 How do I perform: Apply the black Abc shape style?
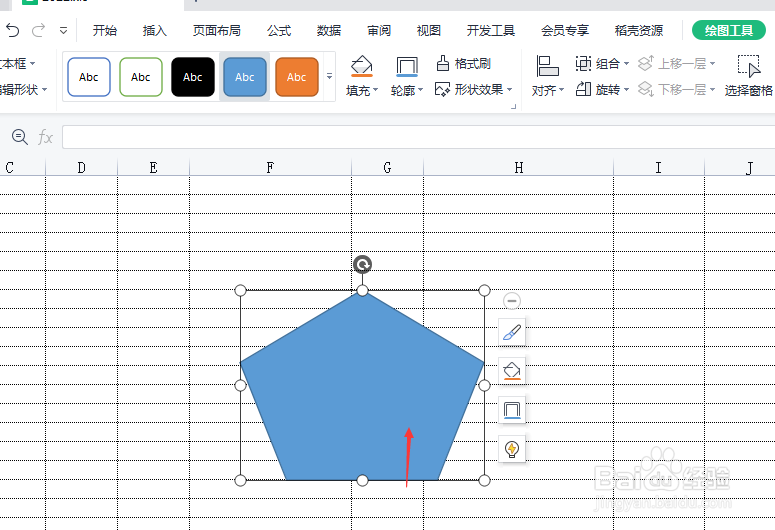point(193,77)
